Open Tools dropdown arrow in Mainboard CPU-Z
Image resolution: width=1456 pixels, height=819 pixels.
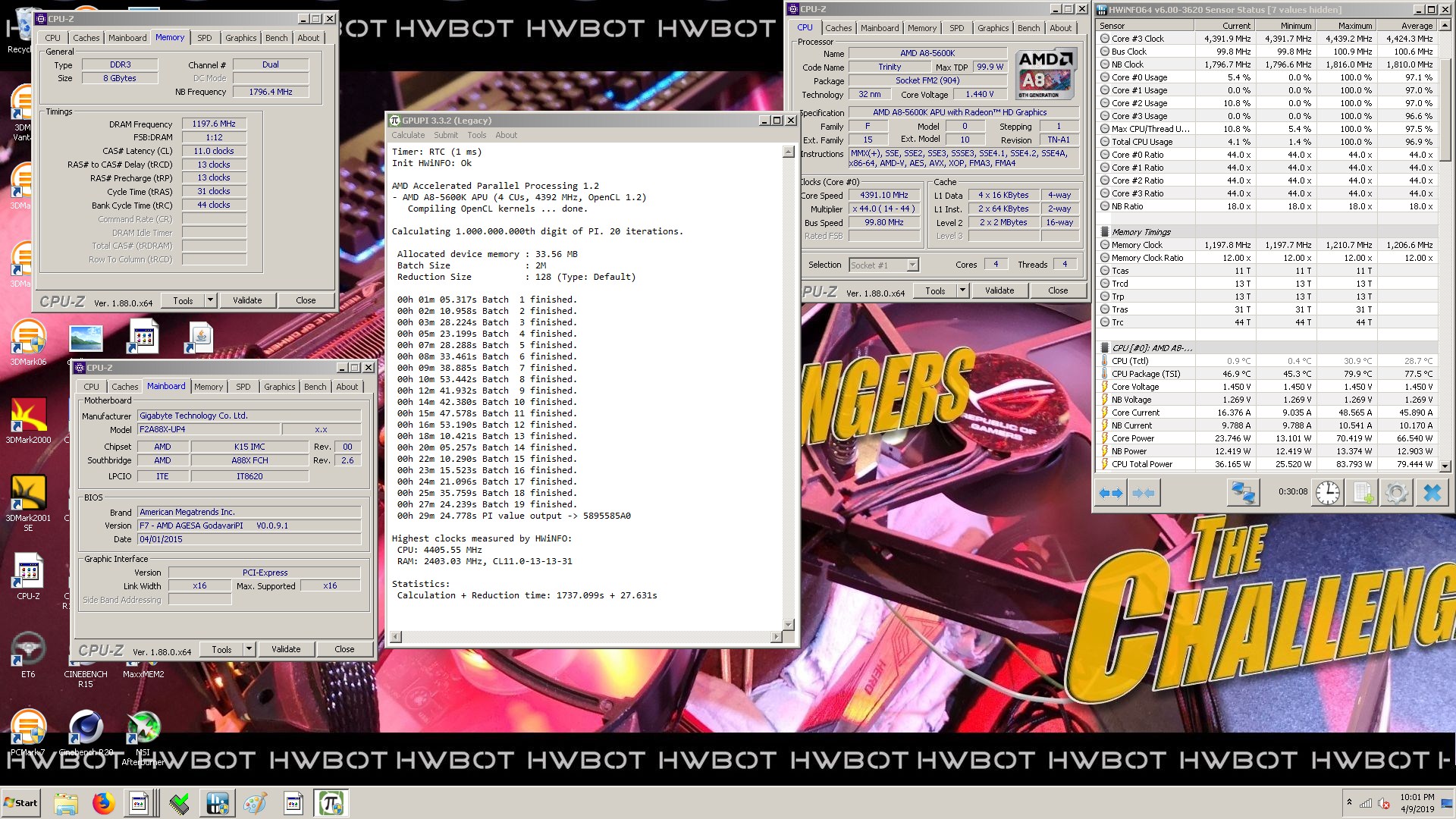click(249, 649)
